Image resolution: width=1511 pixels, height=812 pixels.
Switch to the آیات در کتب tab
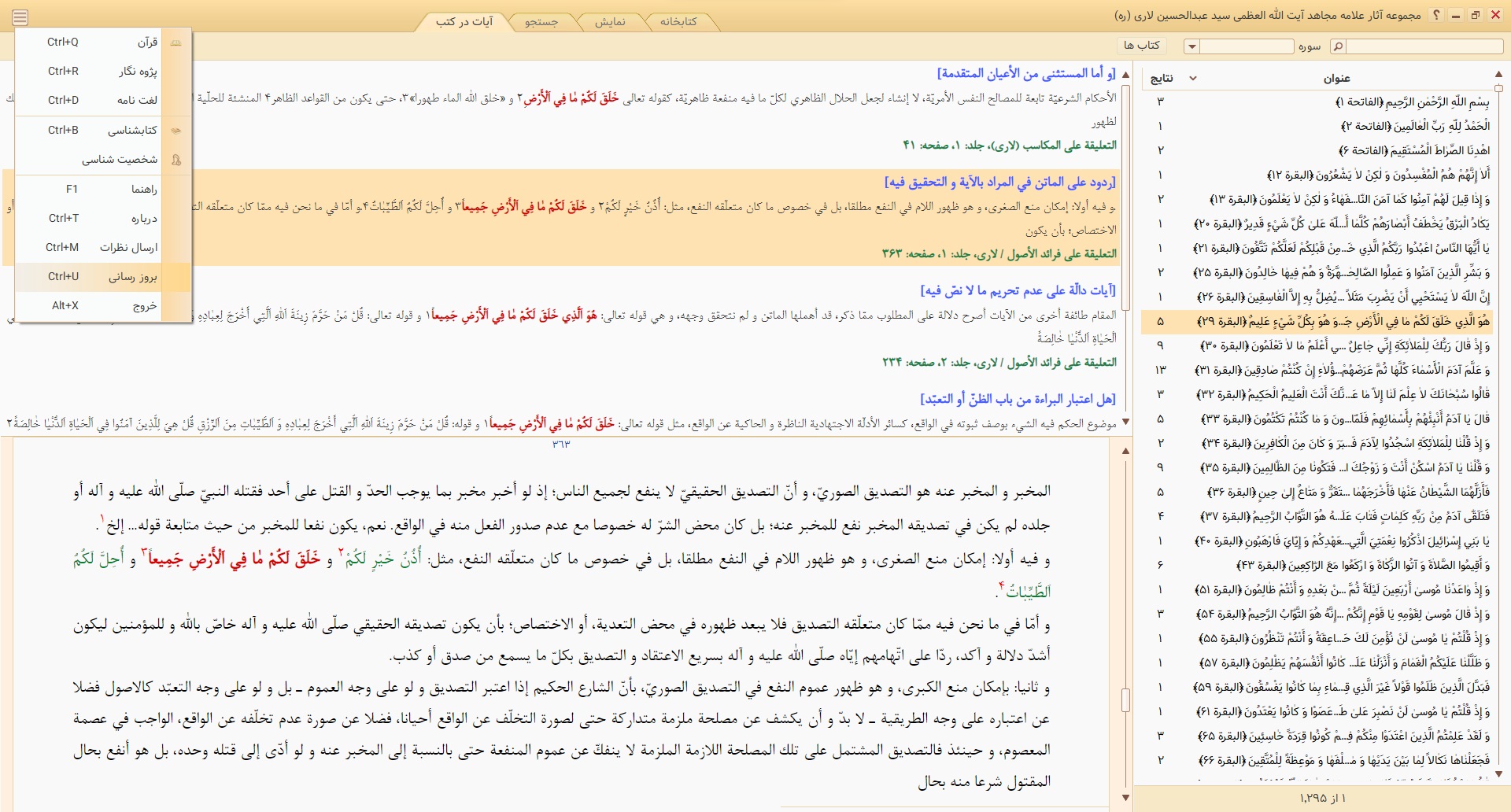pyautogui.click(x=464, y=22)
